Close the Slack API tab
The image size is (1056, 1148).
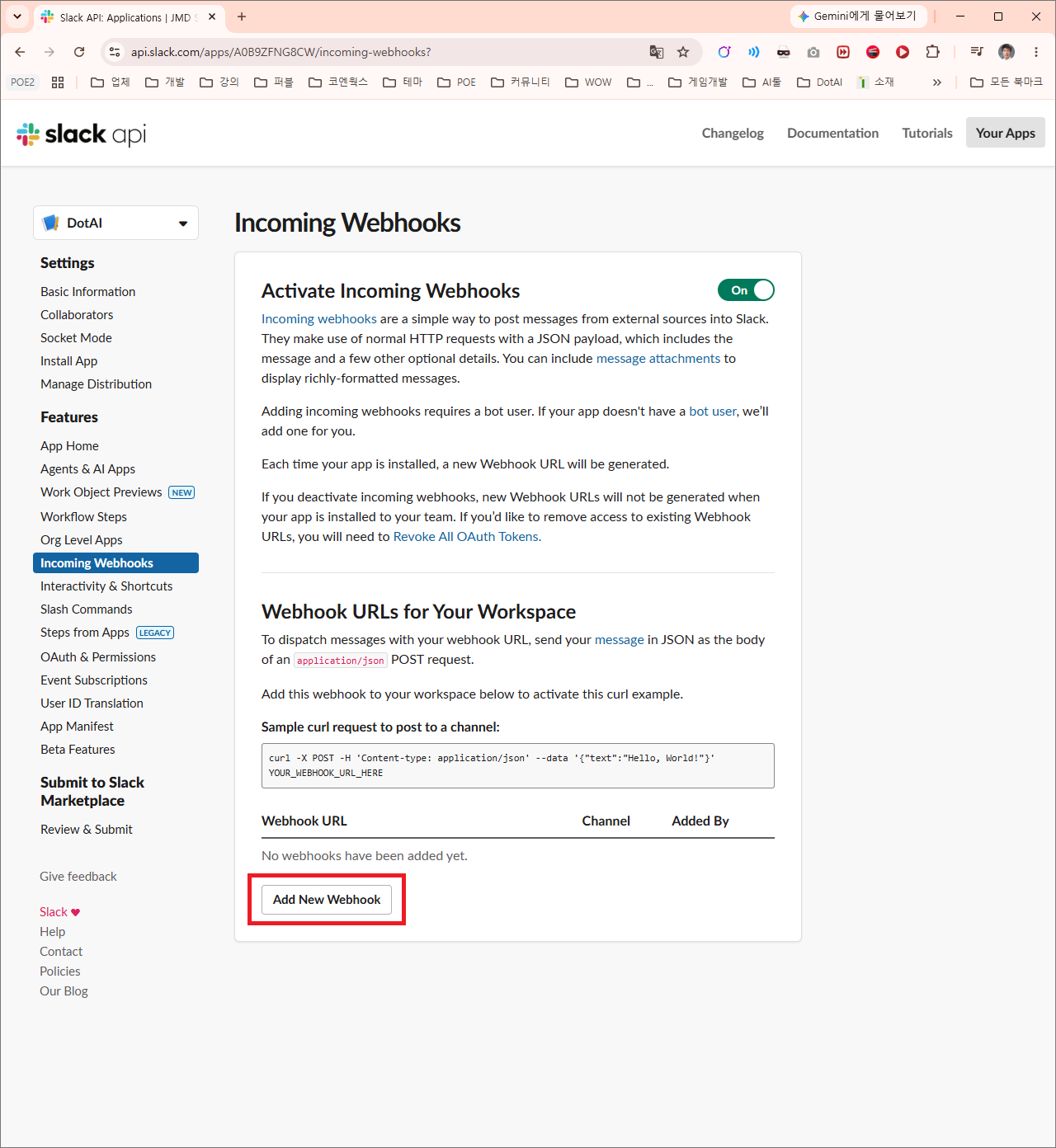212,16
